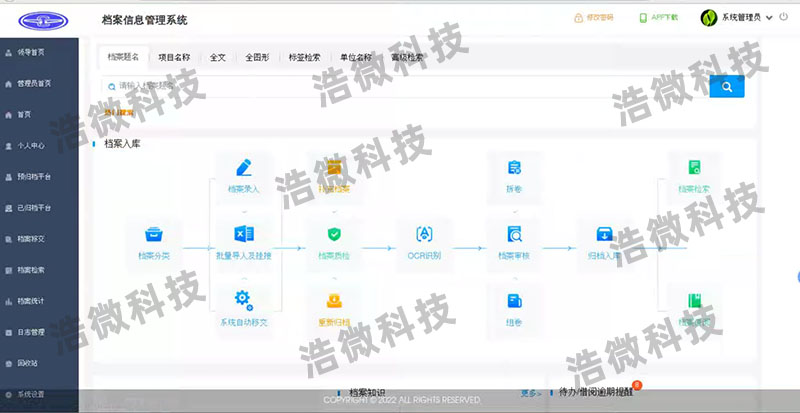
Task: Switch to the 项目名称 search tab
Action: coord(174,57)
